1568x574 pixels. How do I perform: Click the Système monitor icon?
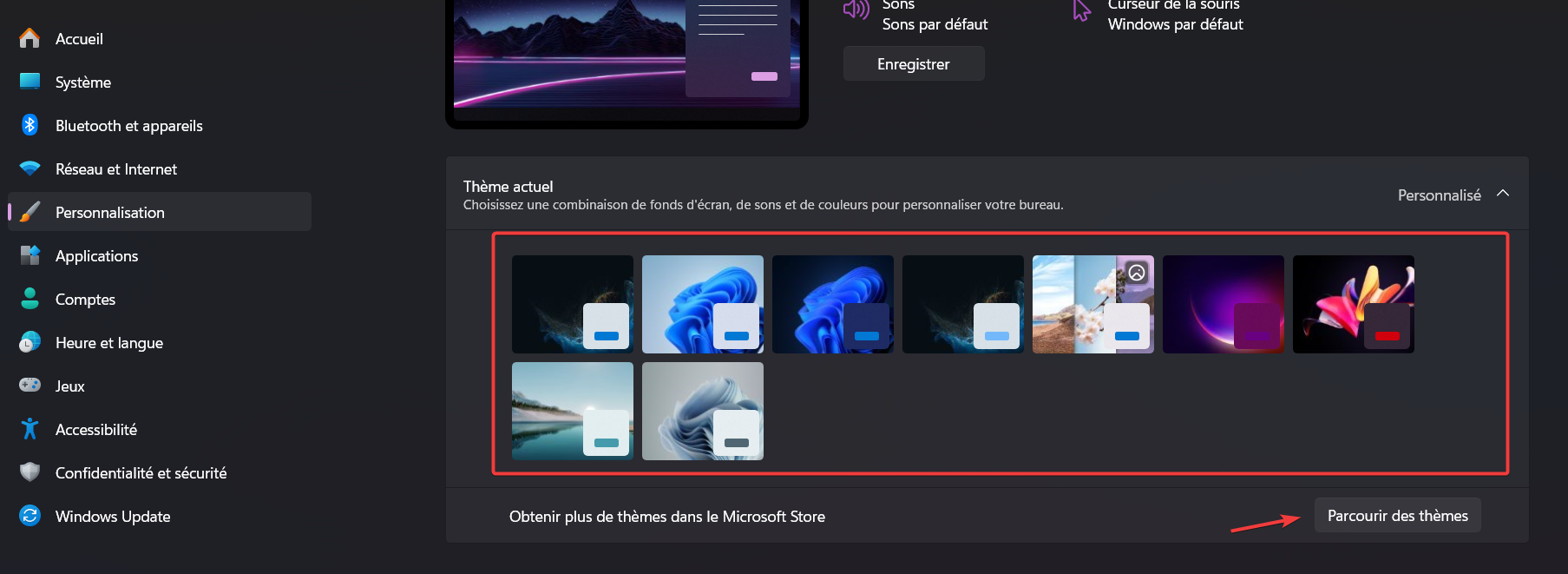coord(30,82)
